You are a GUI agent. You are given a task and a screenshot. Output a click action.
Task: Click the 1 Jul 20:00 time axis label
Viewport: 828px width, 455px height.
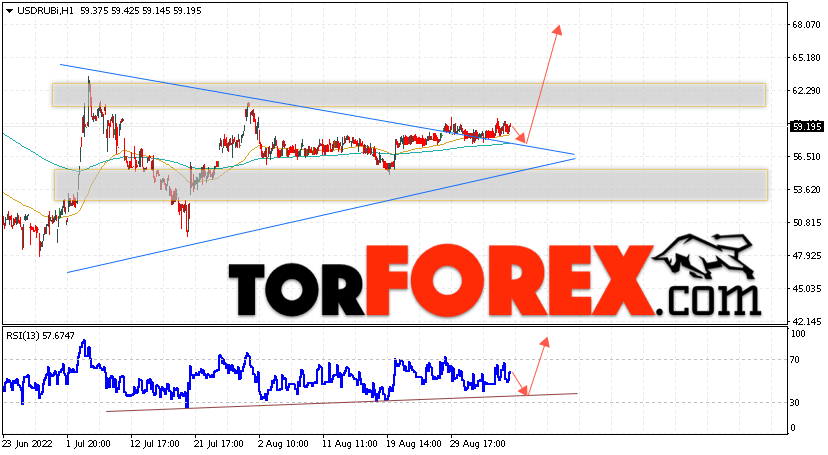(88, 444)
